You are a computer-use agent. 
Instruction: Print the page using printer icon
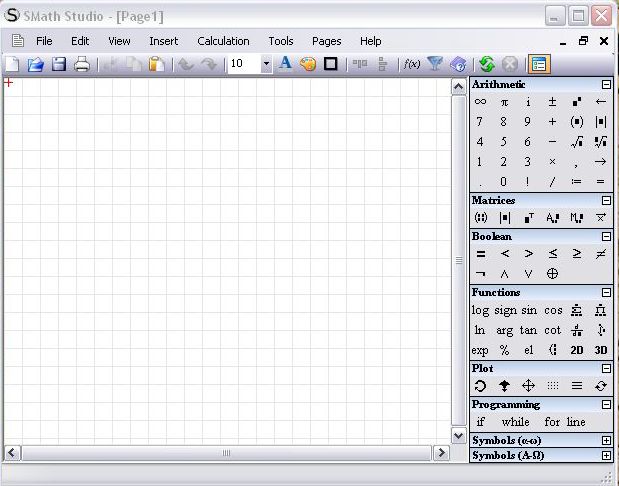click(x=82, y=64)
